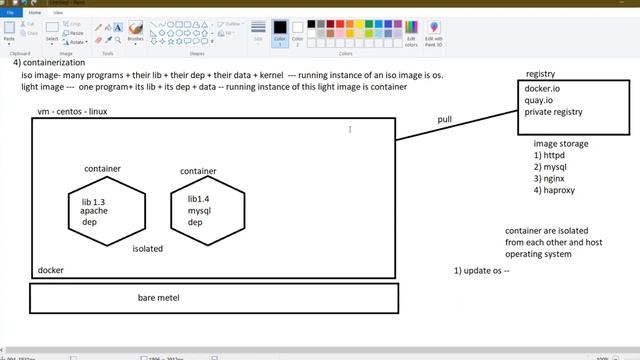Choose the Four-point star shape
This screenshot has width=640, height=360.
[162, 41]
